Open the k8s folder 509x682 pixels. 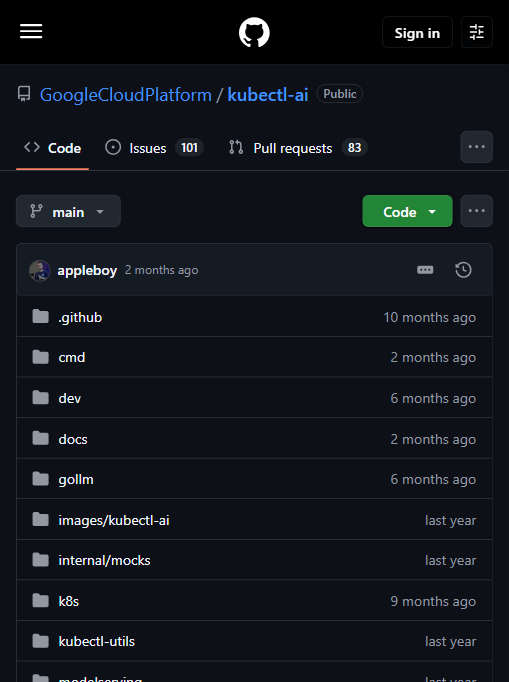point(68,602)
